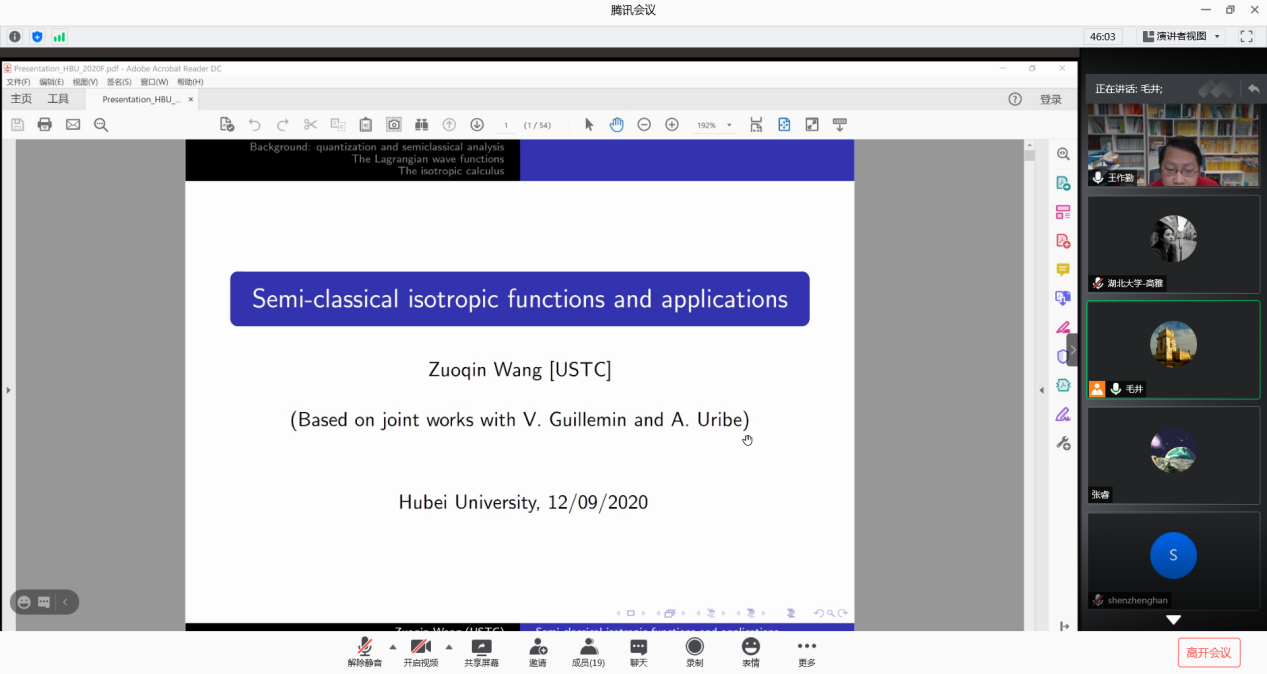Open the 表情 emoji reactions

(x=750, y=653)
